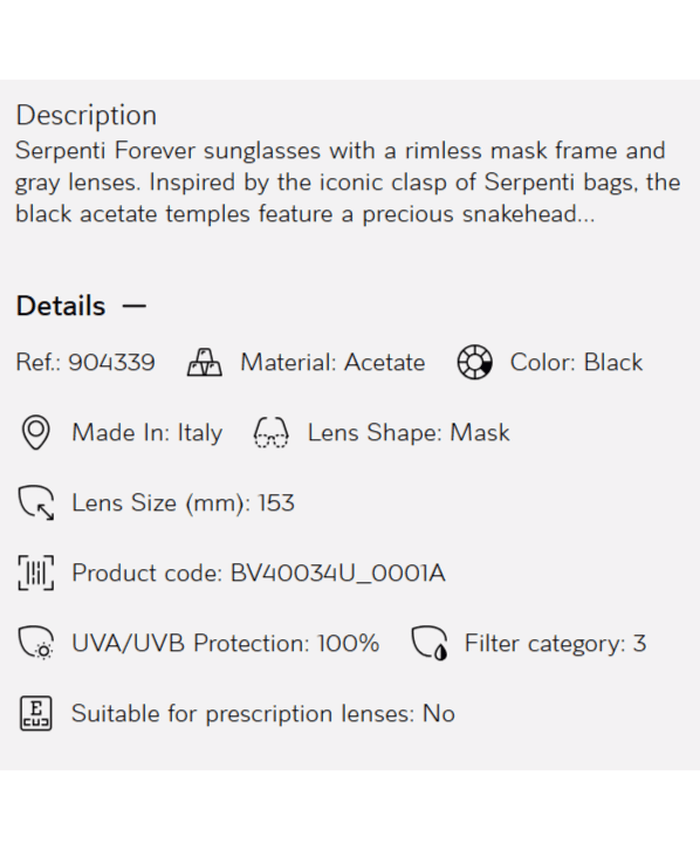The image size is (700, 850).
Task: Click the glasses icon for Lens Shape
Action: click(x=271, y=433)
